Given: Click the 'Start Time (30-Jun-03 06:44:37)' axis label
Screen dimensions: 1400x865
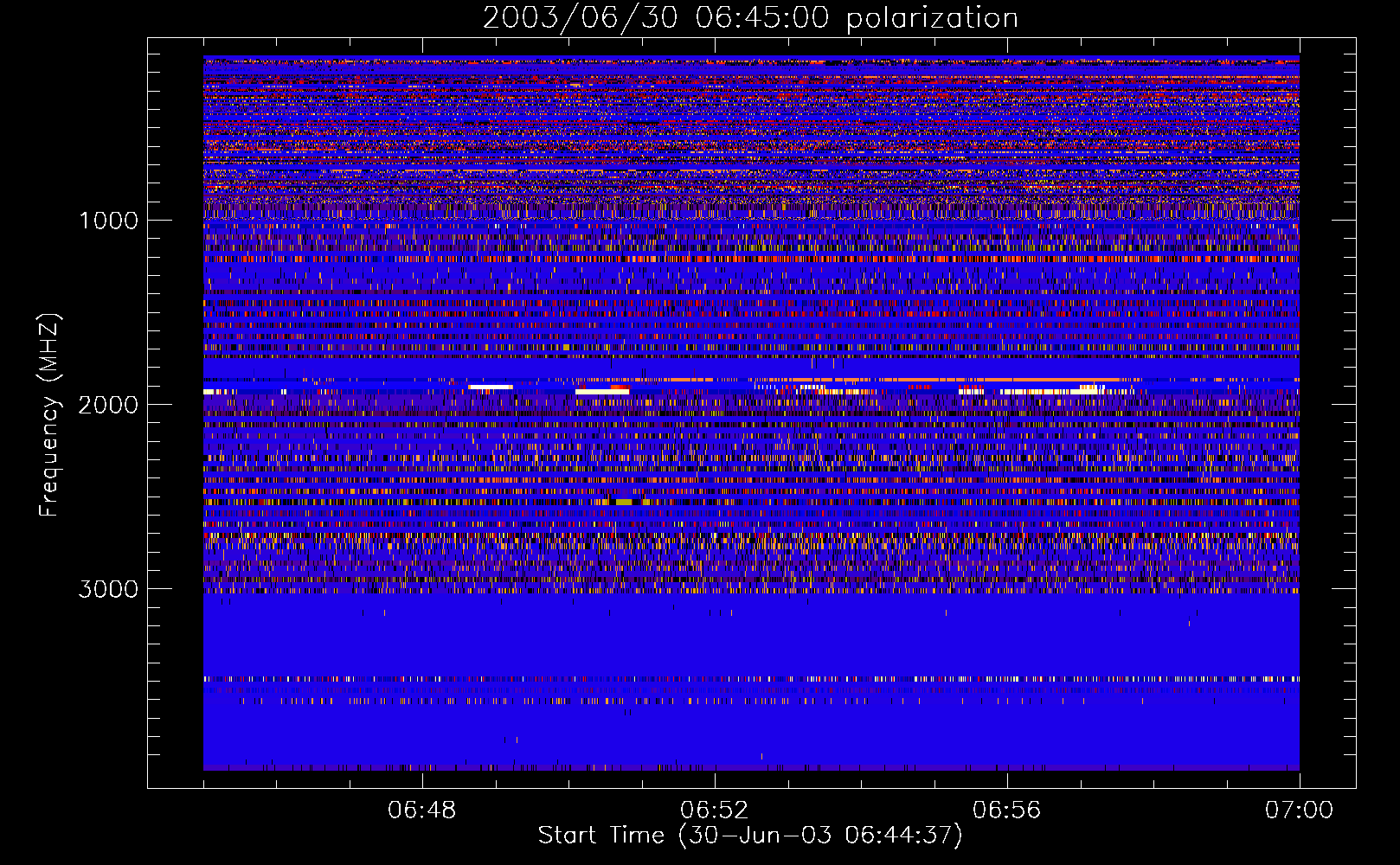Looking at the screenshot, I should point(750,836).
